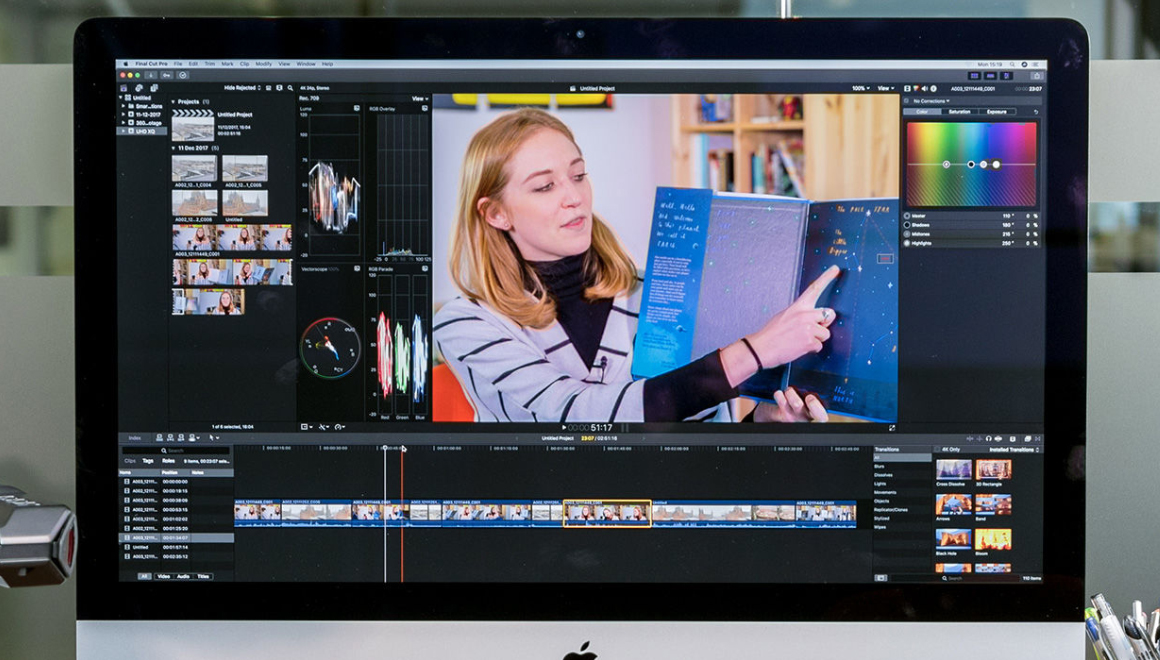The width and height of the screenshot is (1160, 660).
Task: Click the reset arrow in Color Board
Action: [x=1036, y=112]
